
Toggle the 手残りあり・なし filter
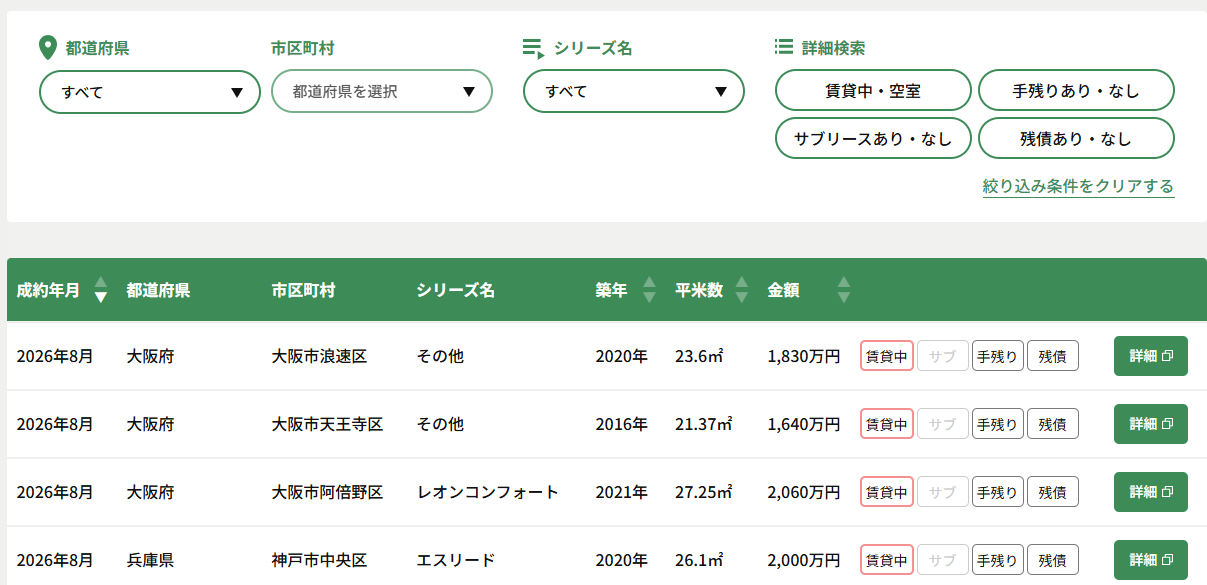pyautogui.click(x=1076, y=90)
